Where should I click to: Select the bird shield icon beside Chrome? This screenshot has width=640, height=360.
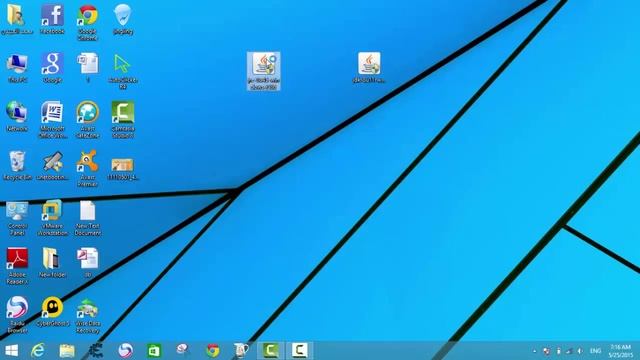(x=123, y=19)
